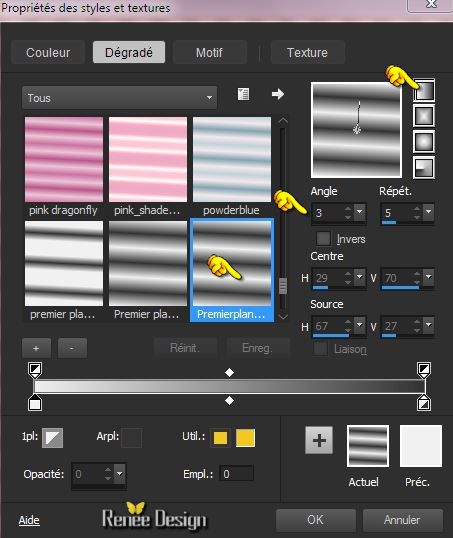Click the gradient list view options icon

243,94
